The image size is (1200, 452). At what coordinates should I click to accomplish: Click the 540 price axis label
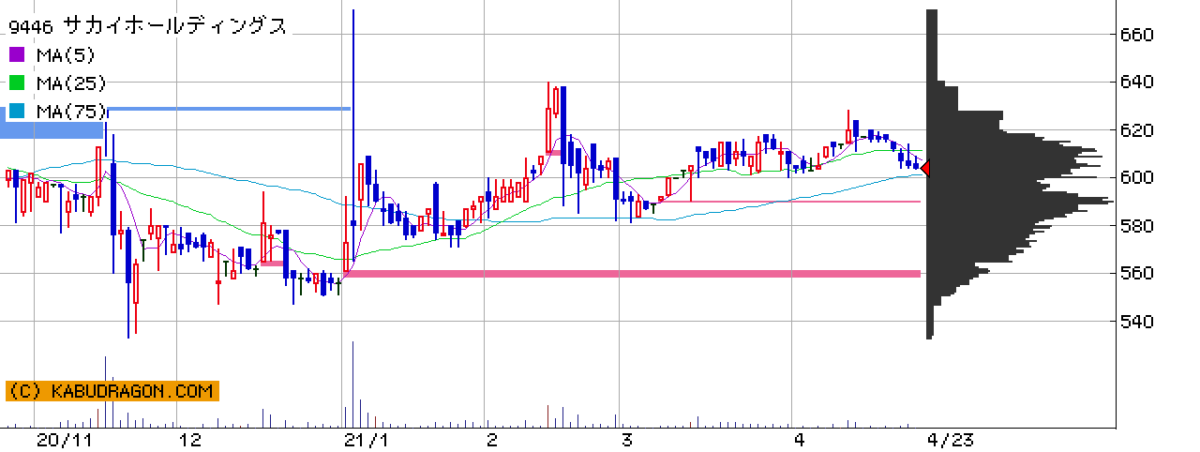(1139, 321)
